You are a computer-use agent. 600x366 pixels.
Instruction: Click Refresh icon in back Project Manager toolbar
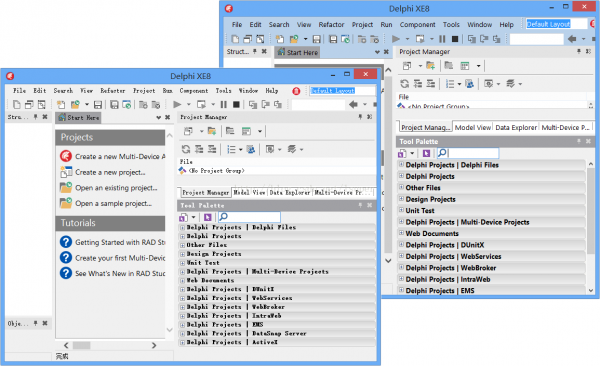[x=404, y=83]
